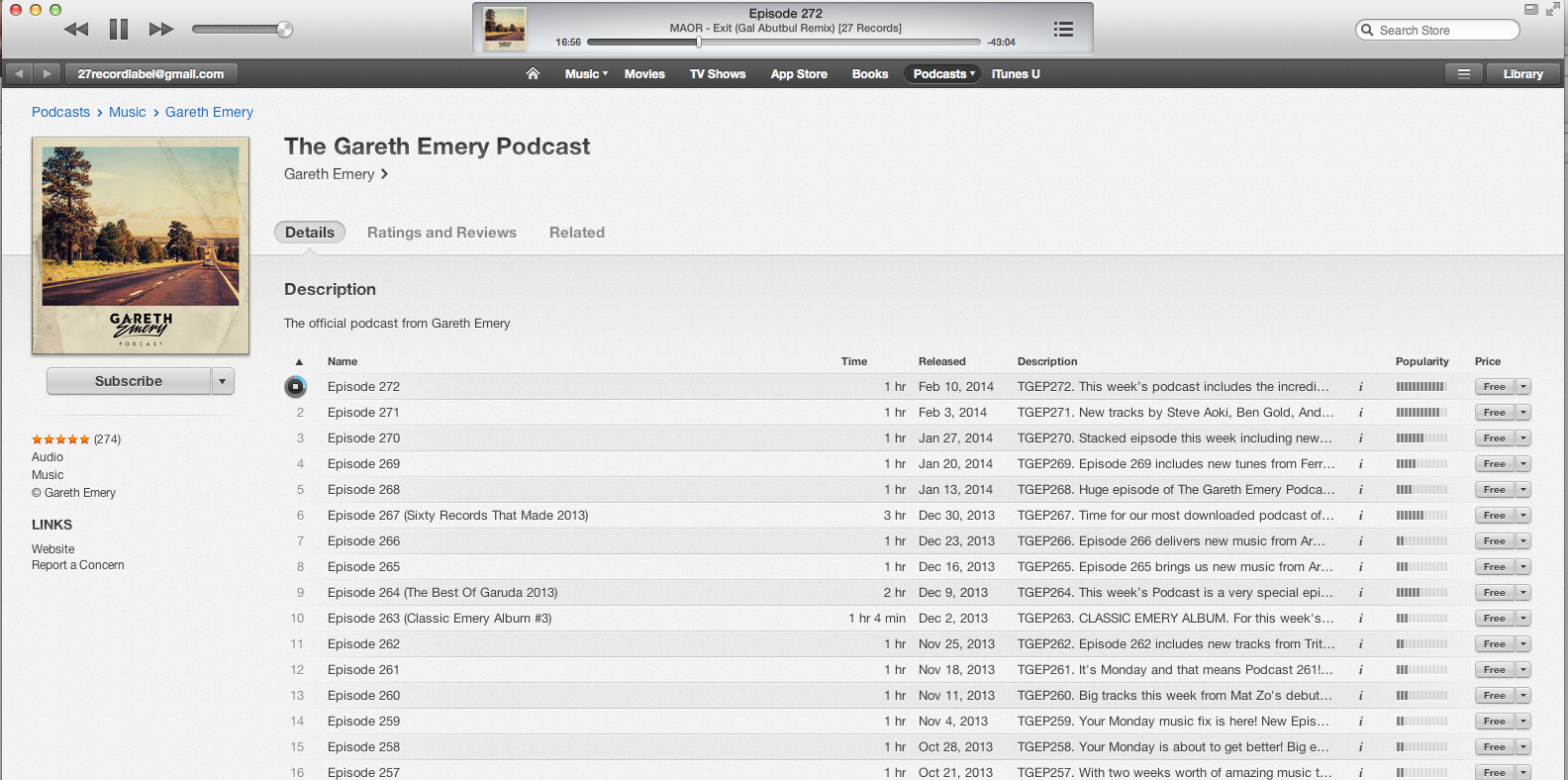Open the Related tab
Screen dimensions: 1568x780
[x=576, y=233]
